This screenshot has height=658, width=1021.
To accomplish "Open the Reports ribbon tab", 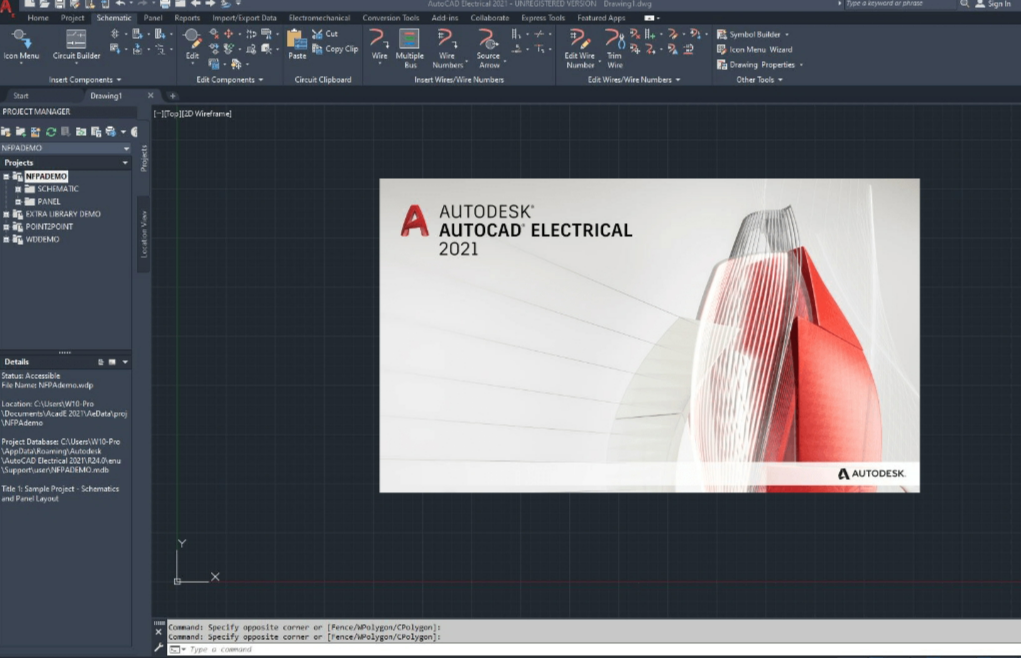I will [187, 18].
